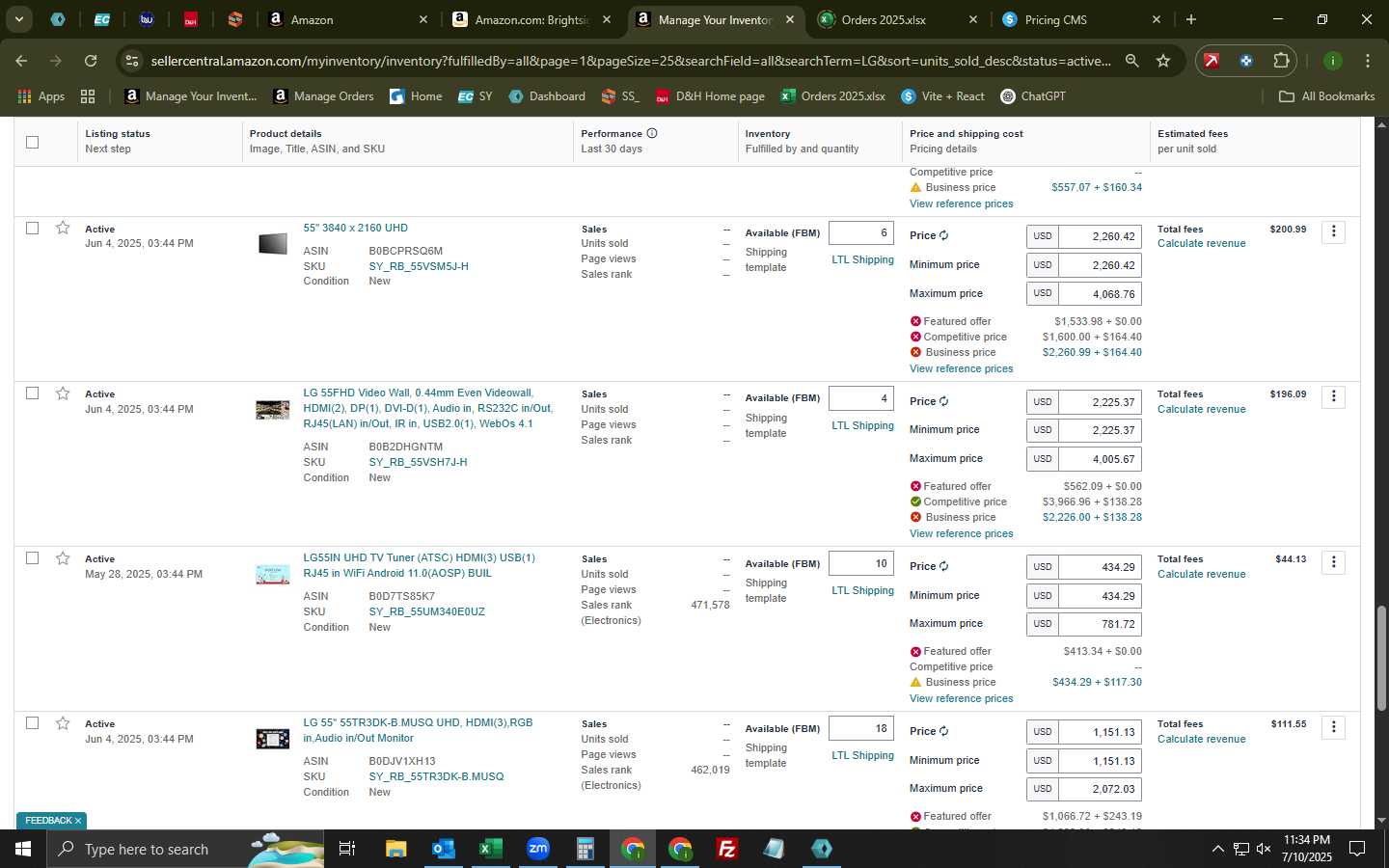1389x868 pixels.
Task: Open actions menu for the $200.99 fees listing
Action: (1334, 231)
